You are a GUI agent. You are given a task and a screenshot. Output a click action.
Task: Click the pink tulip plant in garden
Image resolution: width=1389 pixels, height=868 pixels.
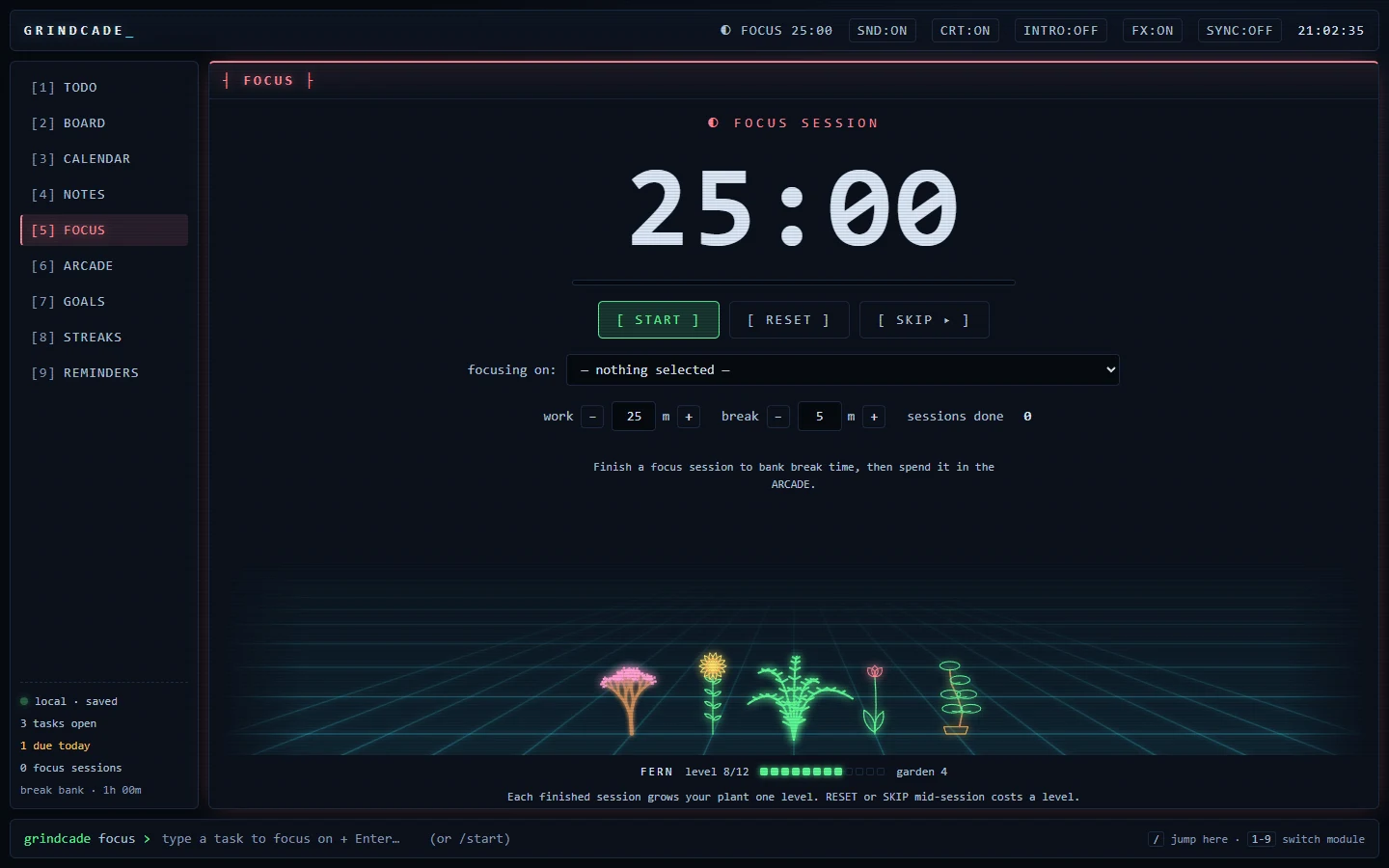(x=874, y=700)
